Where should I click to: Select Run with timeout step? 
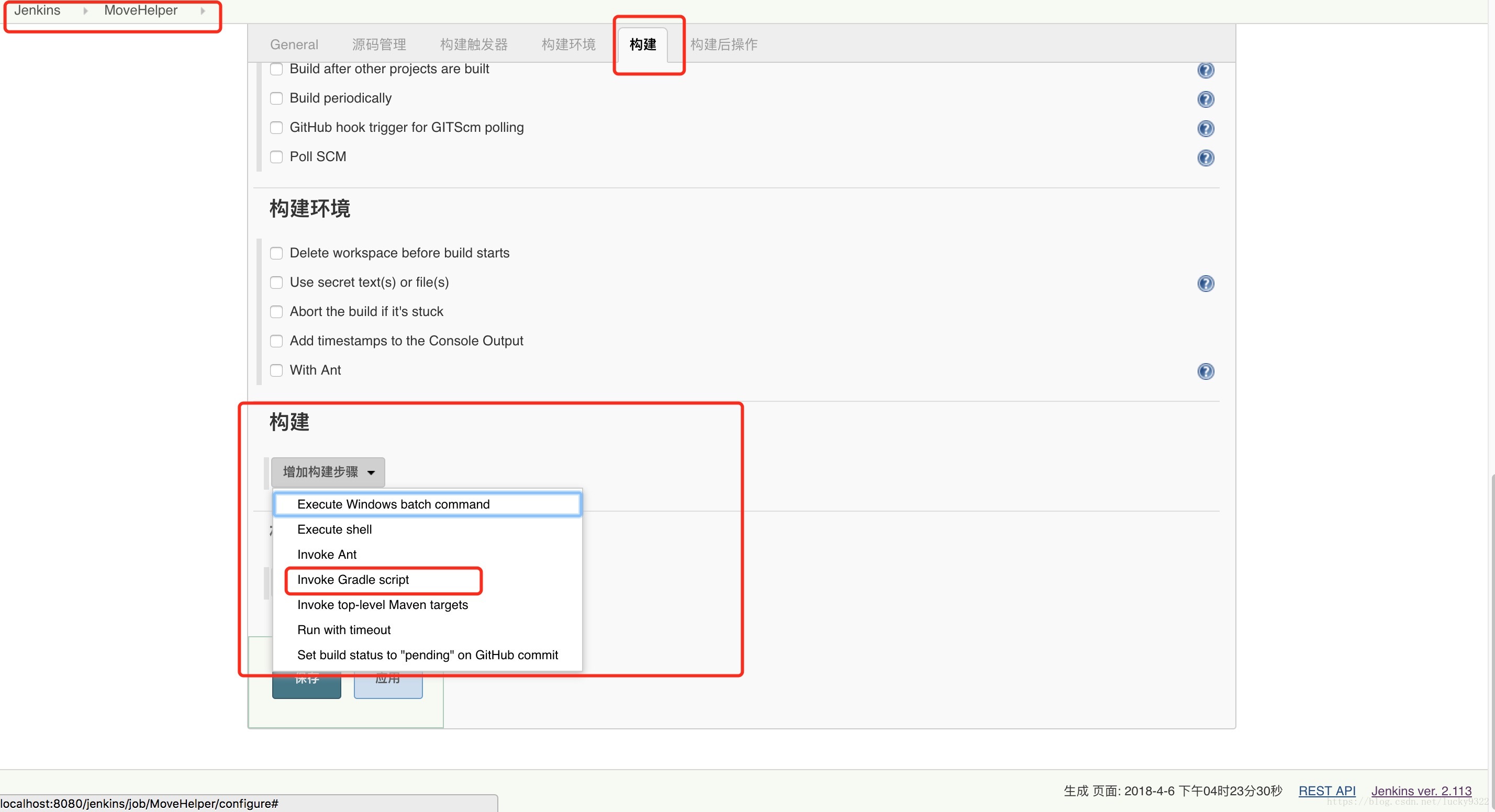tap(427, 629)
